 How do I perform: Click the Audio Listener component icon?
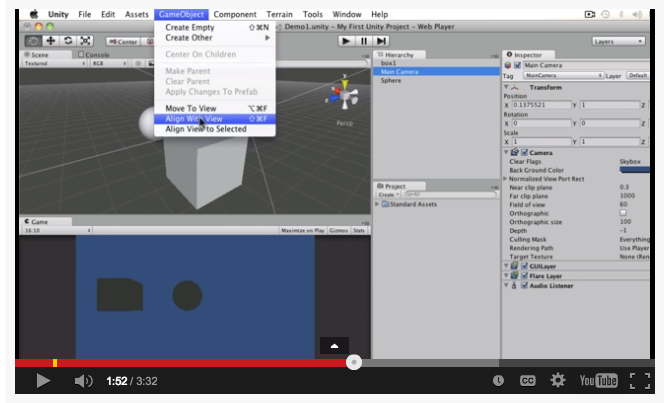(x=514, y=286)
